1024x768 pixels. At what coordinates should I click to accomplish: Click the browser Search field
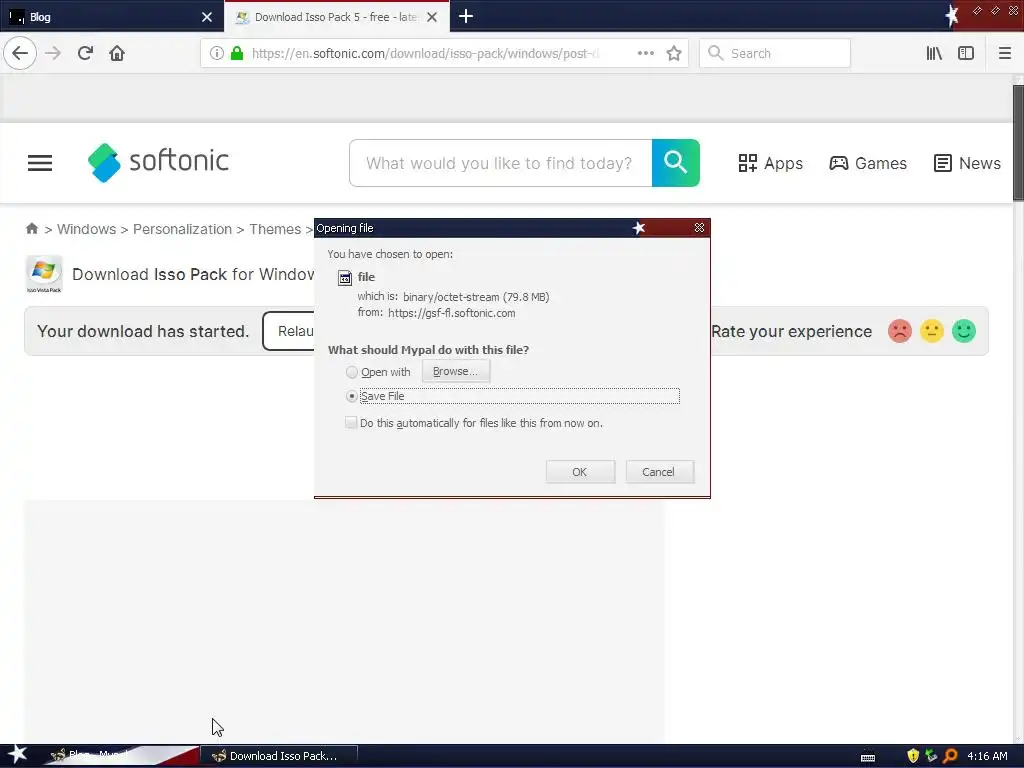click(x=775, y=53)
